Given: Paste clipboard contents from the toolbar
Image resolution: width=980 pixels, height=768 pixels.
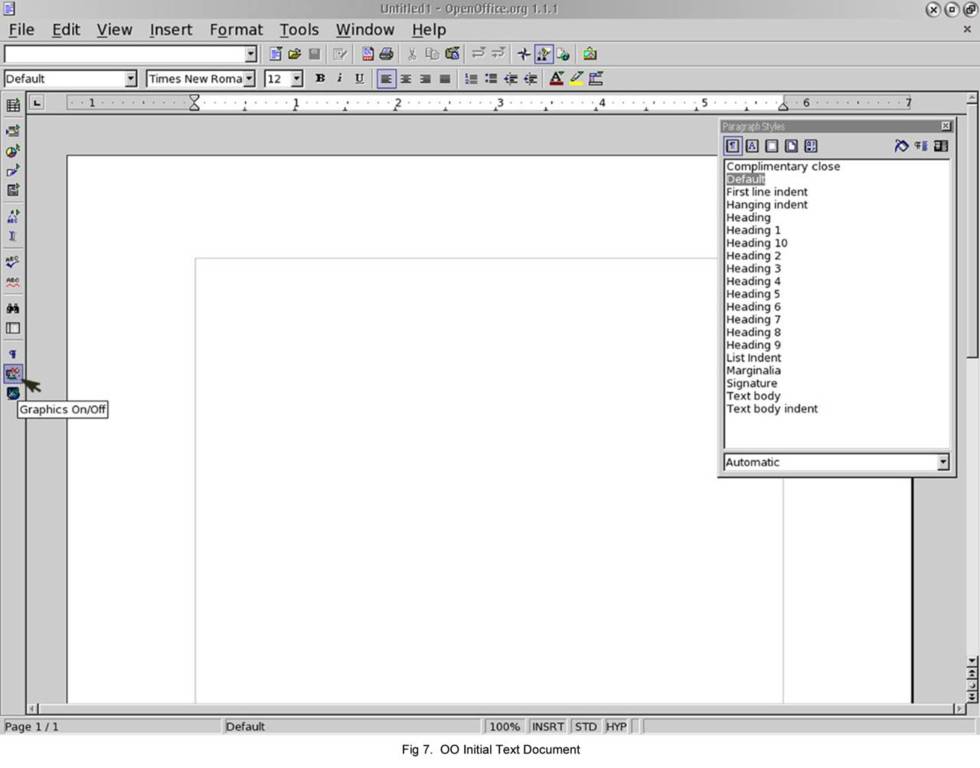Looking at the screenshot, I should point(452,54).
